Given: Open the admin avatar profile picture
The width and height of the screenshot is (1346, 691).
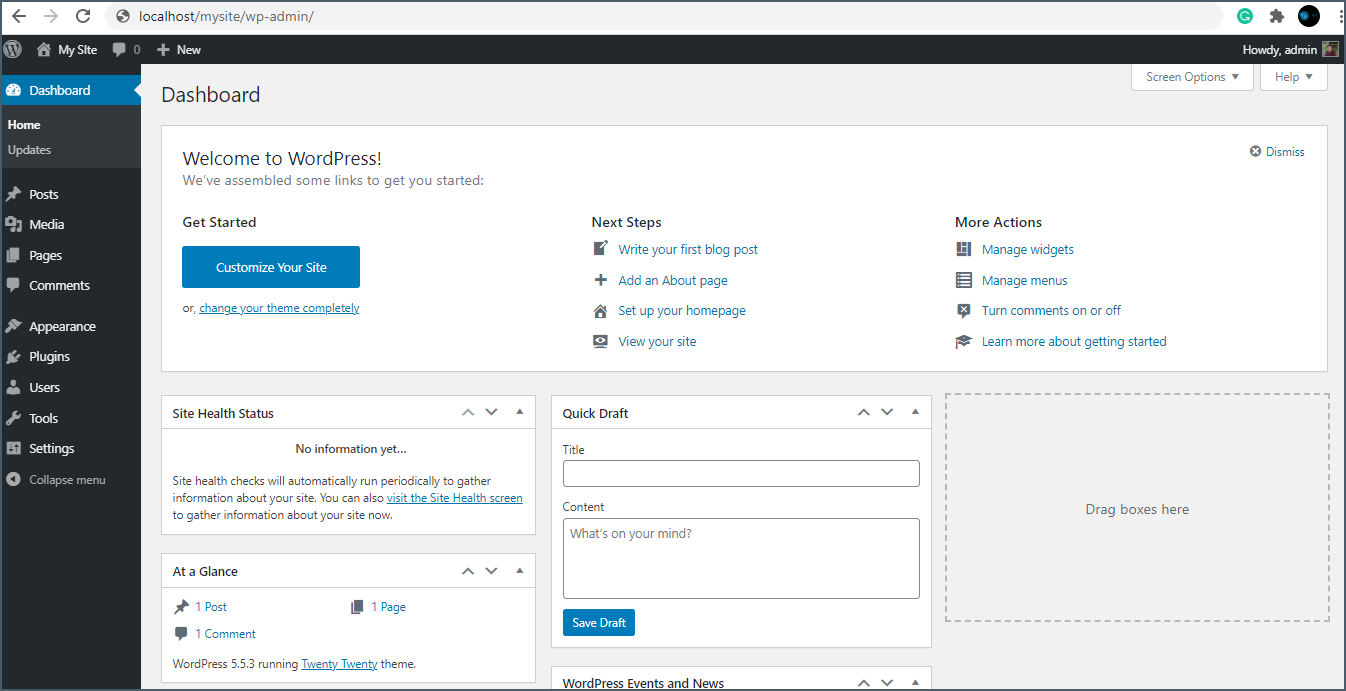Looking at the screenshot, I should click(1330, 49).
